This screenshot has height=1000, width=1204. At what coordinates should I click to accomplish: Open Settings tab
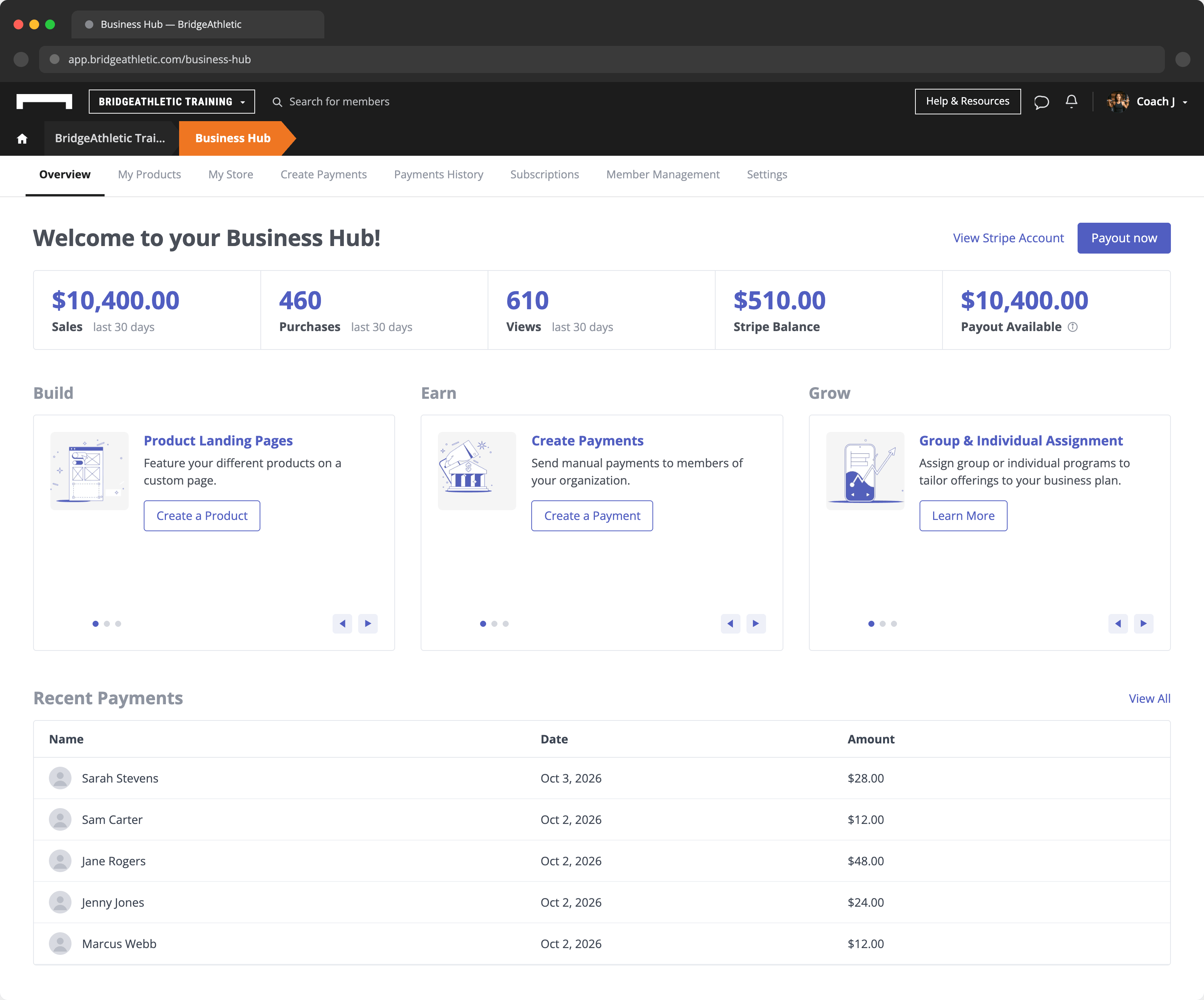tap(767, 174)
